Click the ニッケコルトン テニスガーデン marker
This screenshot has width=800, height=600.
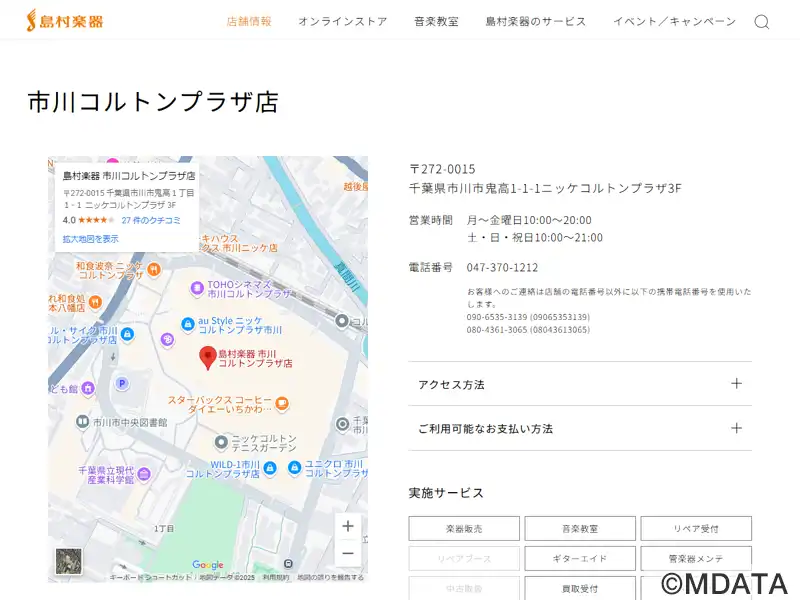(x=221, y=442)
